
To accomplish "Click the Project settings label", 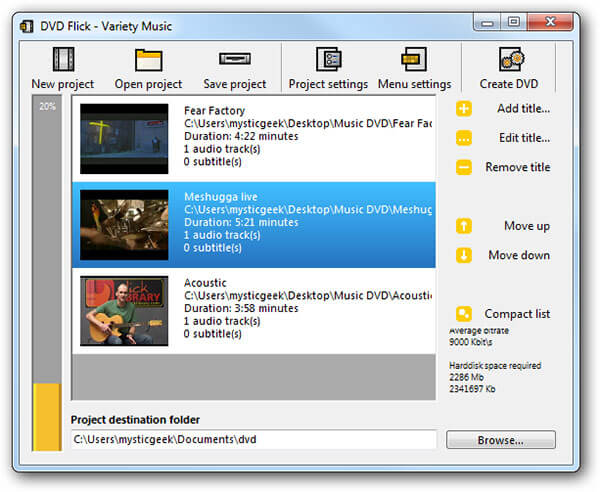I will coord(328,84).
